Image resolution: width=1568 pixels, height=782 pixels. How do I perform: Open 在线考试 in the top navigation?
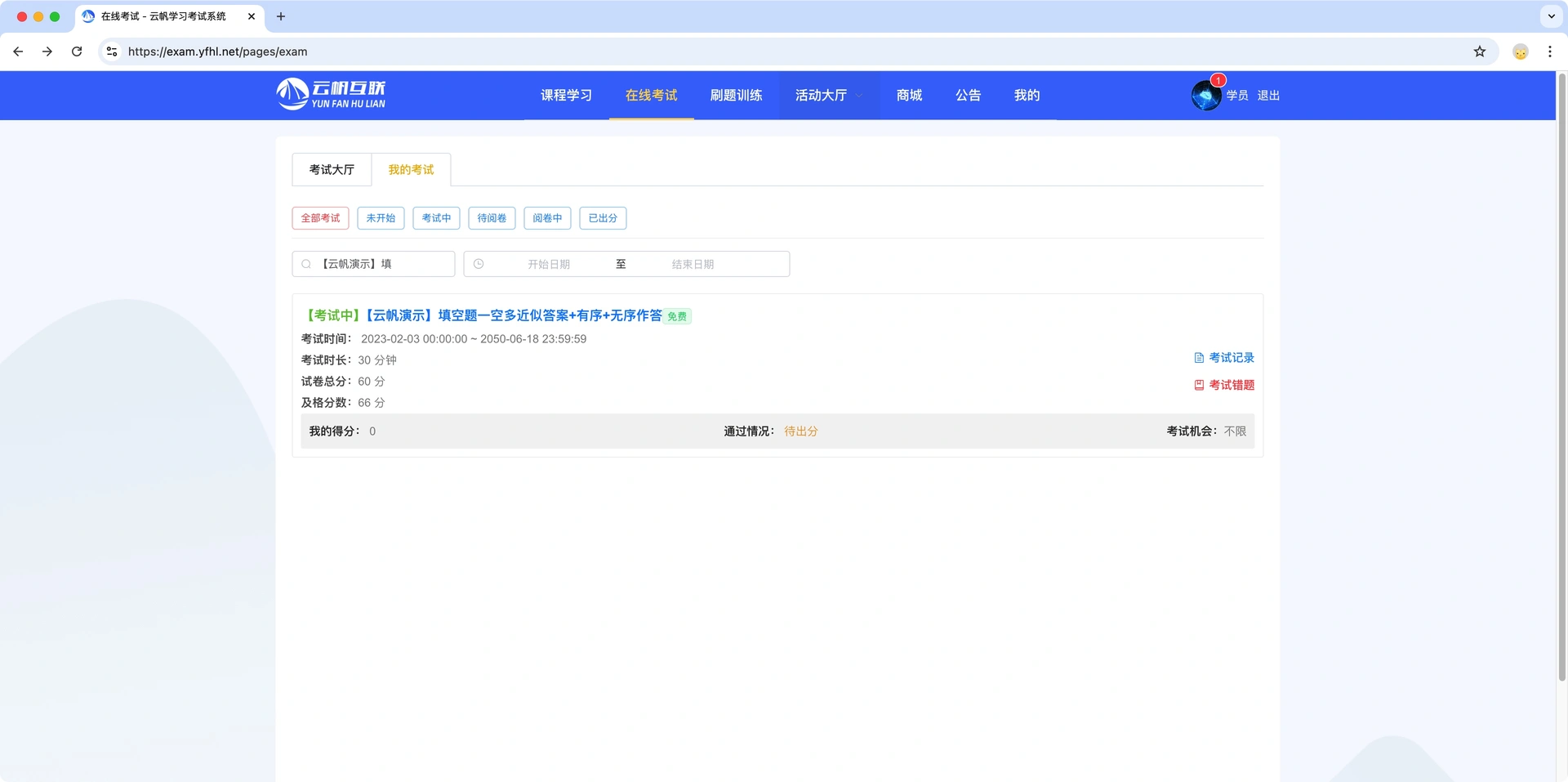pos(651,96)
